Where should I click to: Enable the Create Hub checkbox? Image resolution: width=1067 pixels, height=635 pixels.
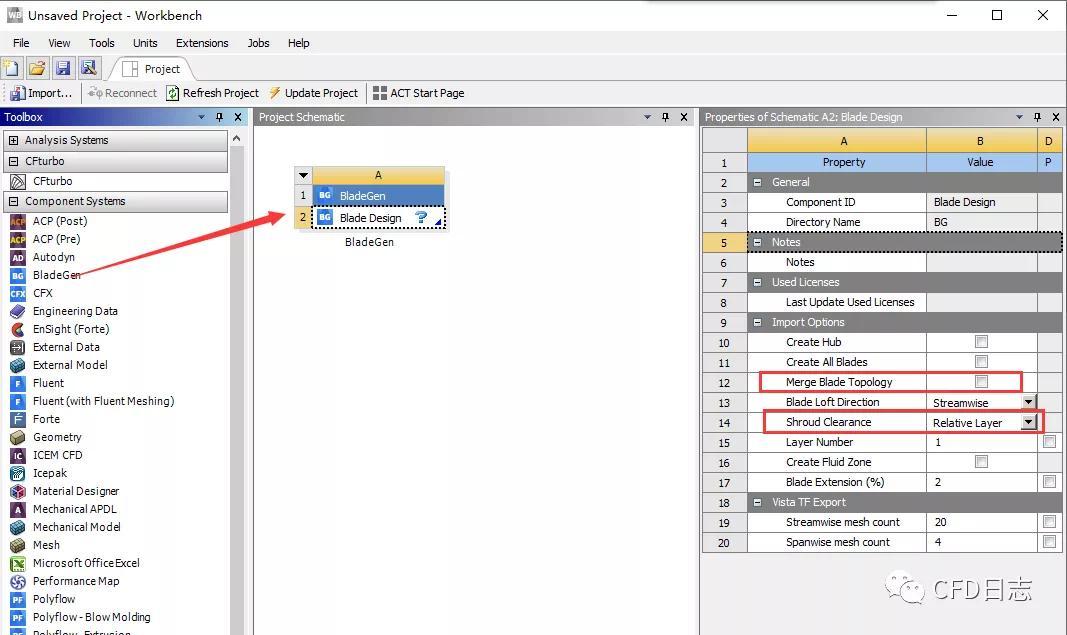pyautogui.click(x=981, y=342)
